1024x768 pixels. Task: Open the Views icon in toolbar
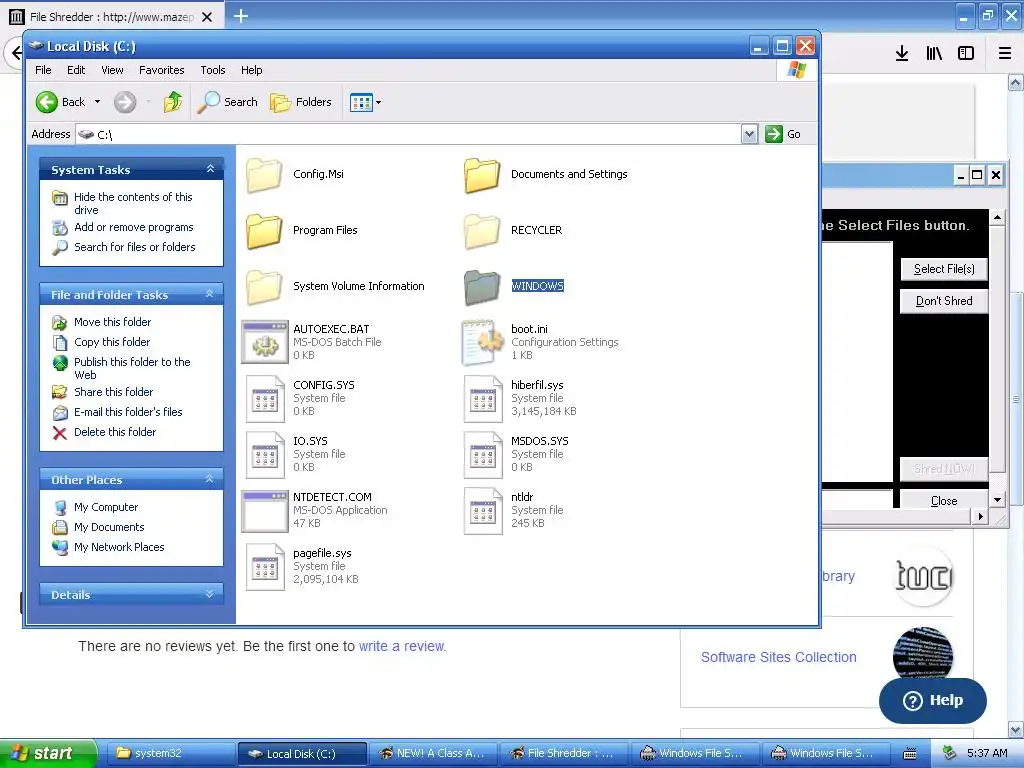pos(361,102)
